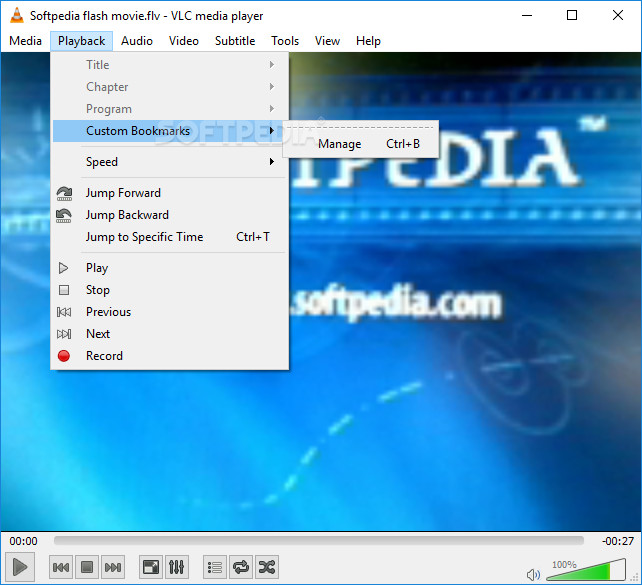Click the tear-off dashed line in submenu
This screenshot has height=585, width=642.
(360, 127)
